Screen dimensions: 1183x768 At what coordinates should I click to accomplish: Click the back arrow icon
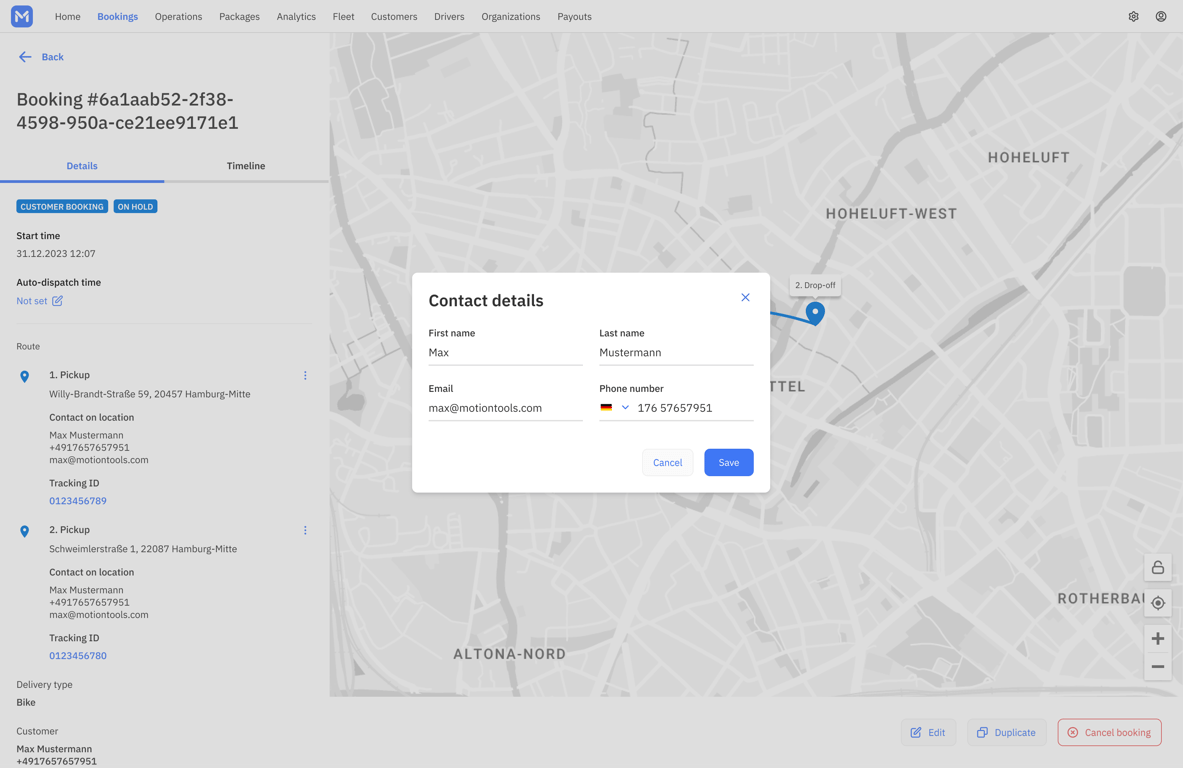pyautogui.click(x=25, y=57)
